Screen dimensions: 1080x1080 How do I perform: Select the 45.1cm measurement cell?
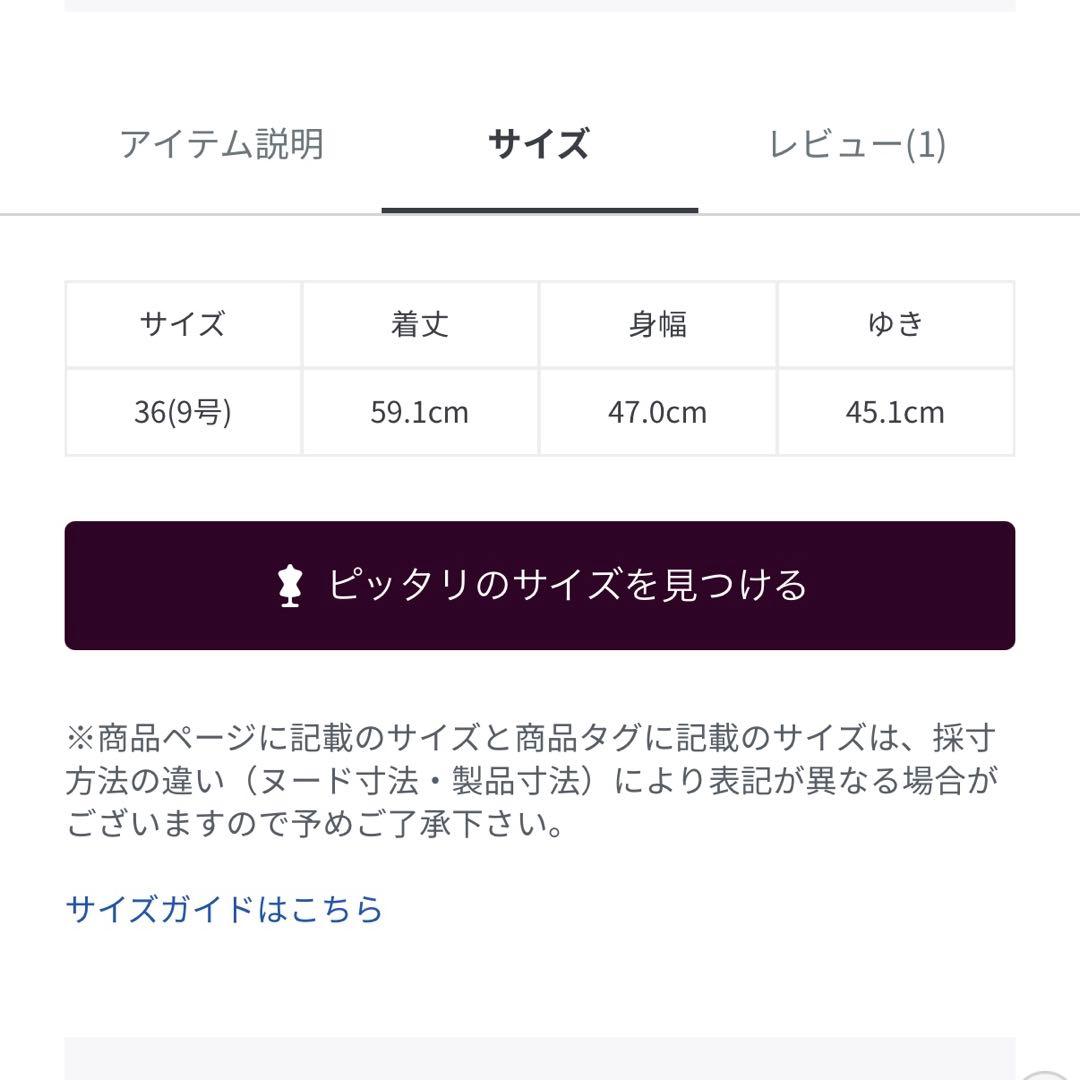coord(896,411)
